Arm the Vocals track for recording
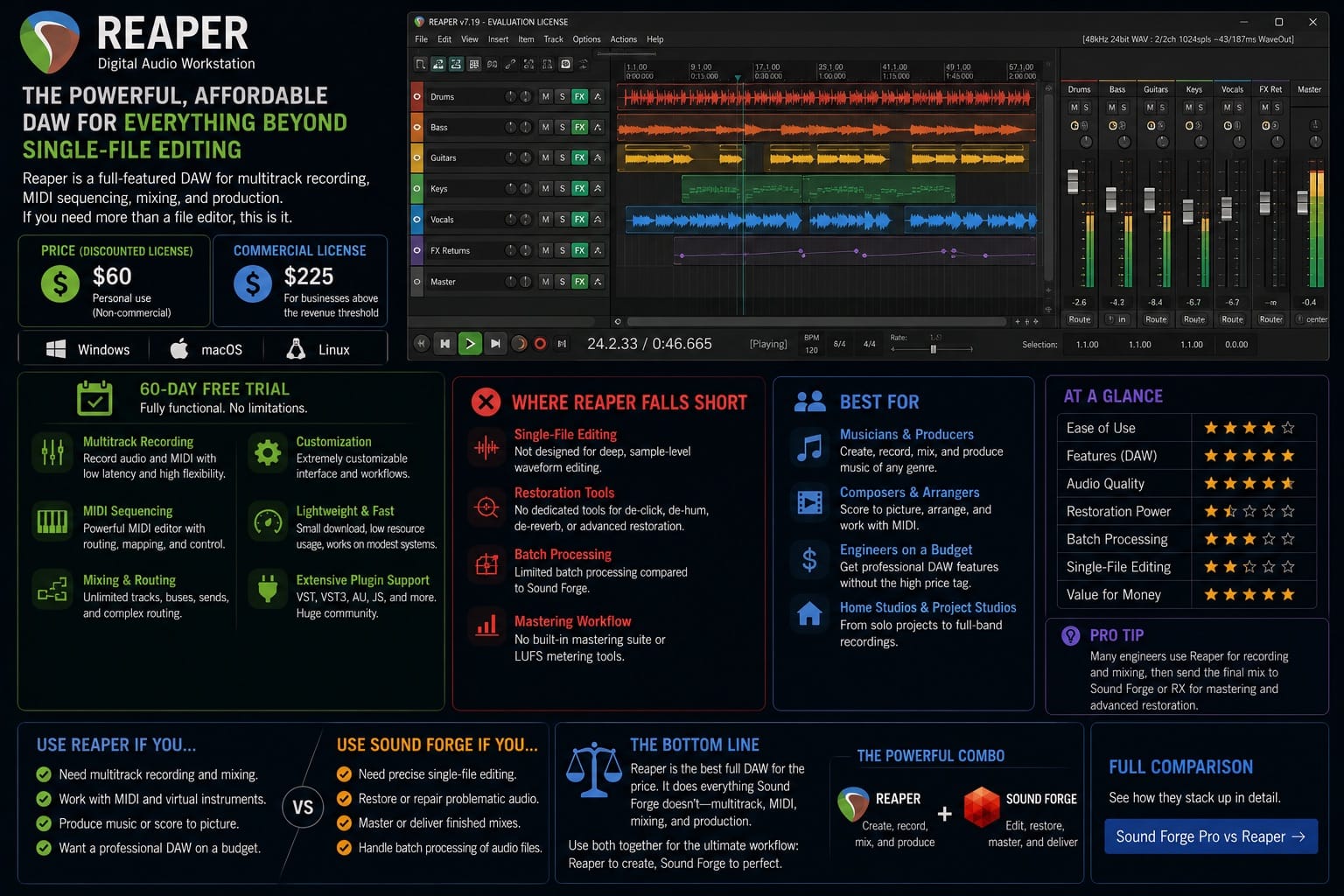The height and width of the screenshot is (896, 1344). 416,220
